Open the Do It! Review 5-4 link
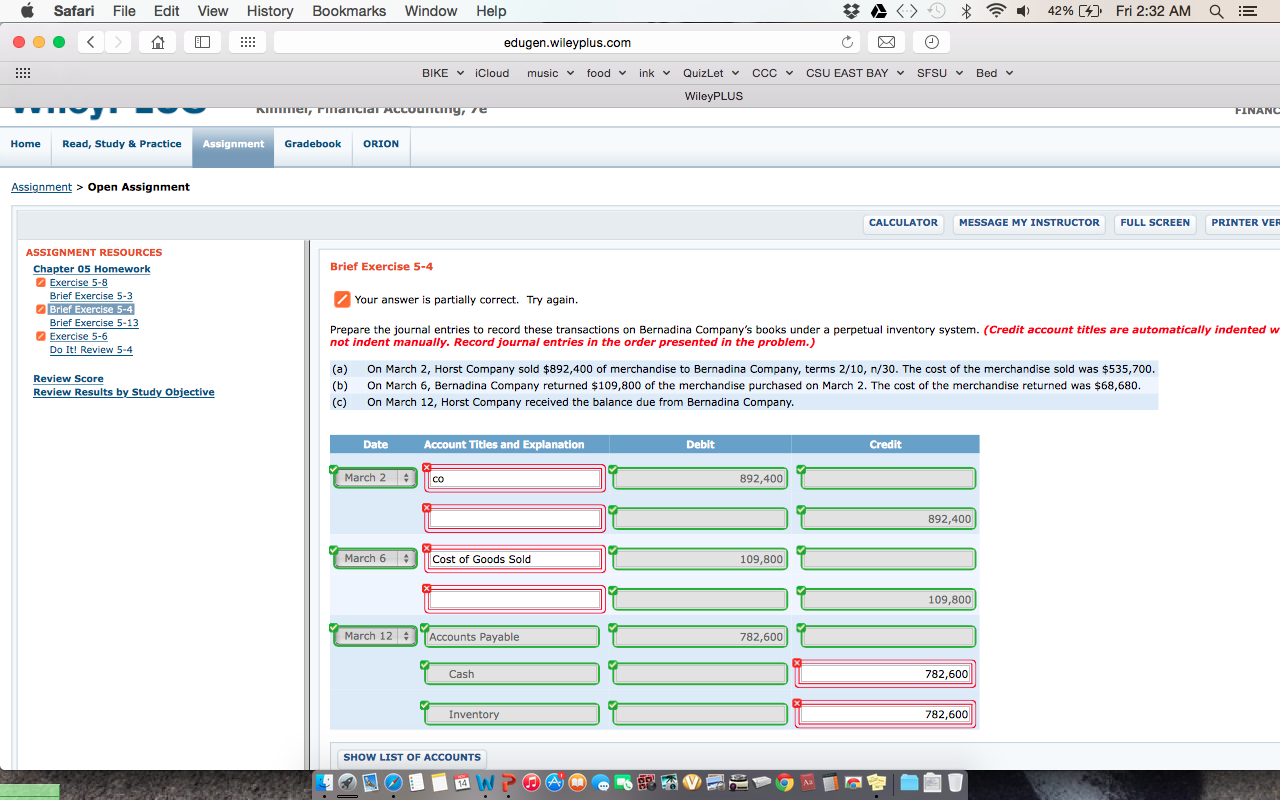 [x=91, y=350]
